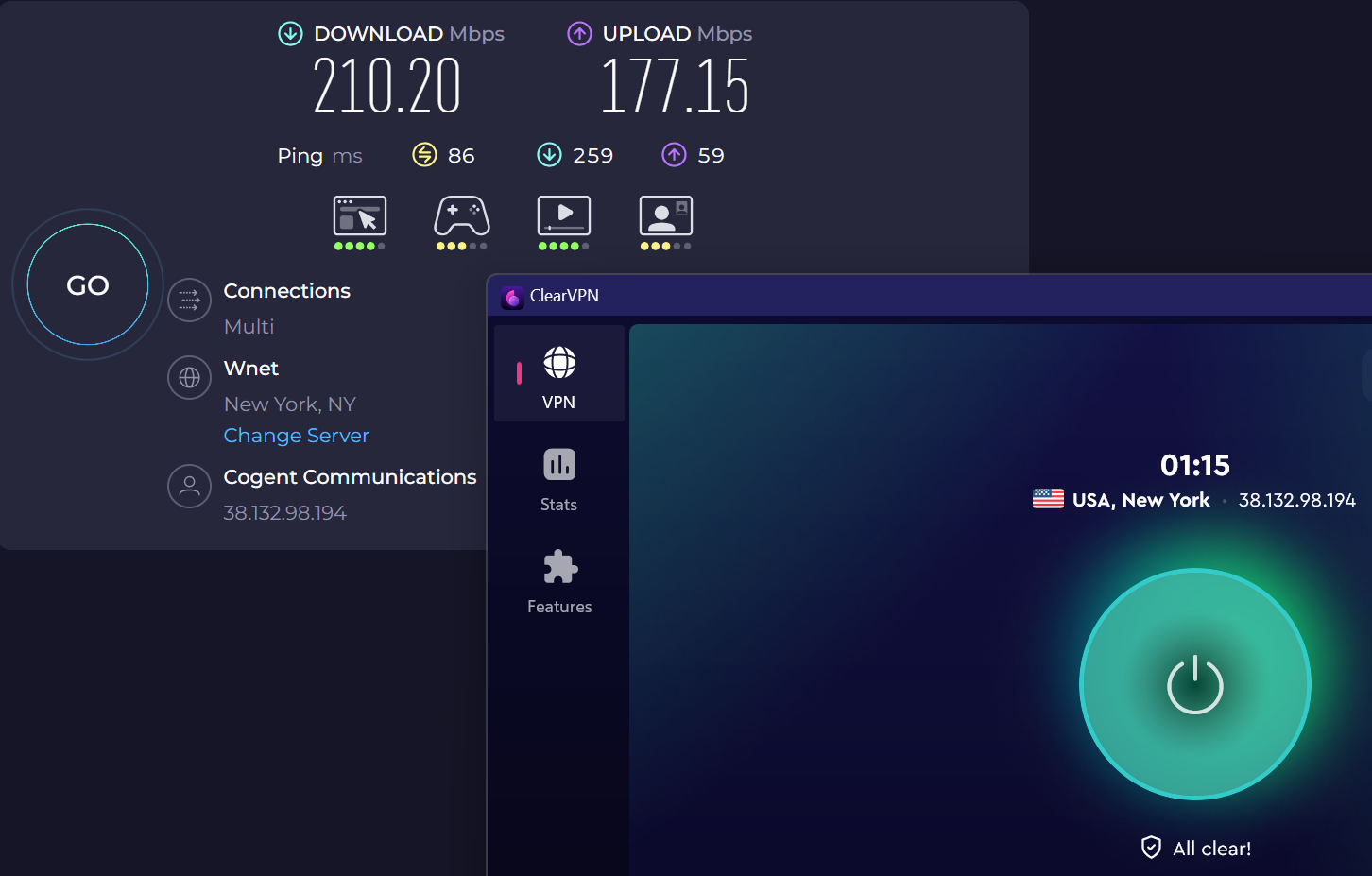Screen dimensions: 1372x876
Task: Open the Stats tab in ClearVPN
Action: pos(558,479)
